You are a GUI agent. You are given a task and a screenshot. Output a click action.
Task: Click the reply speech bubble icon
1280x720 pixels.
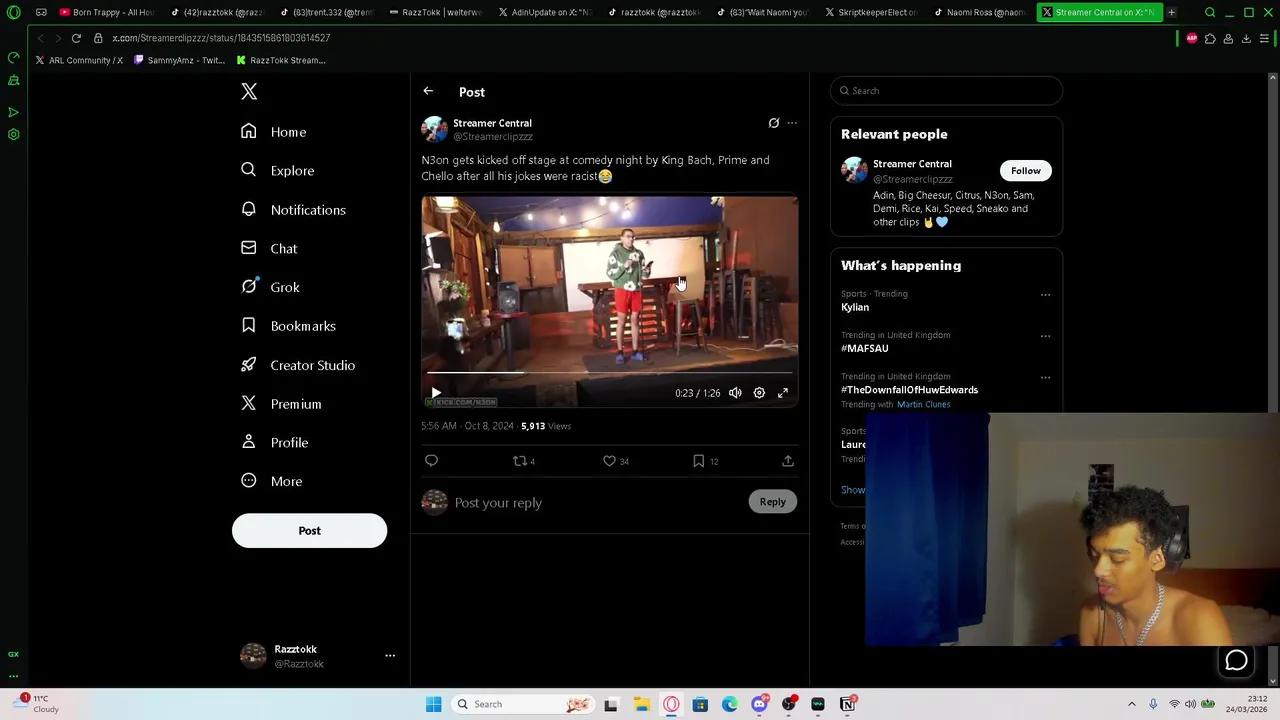(x=432, y=461)
